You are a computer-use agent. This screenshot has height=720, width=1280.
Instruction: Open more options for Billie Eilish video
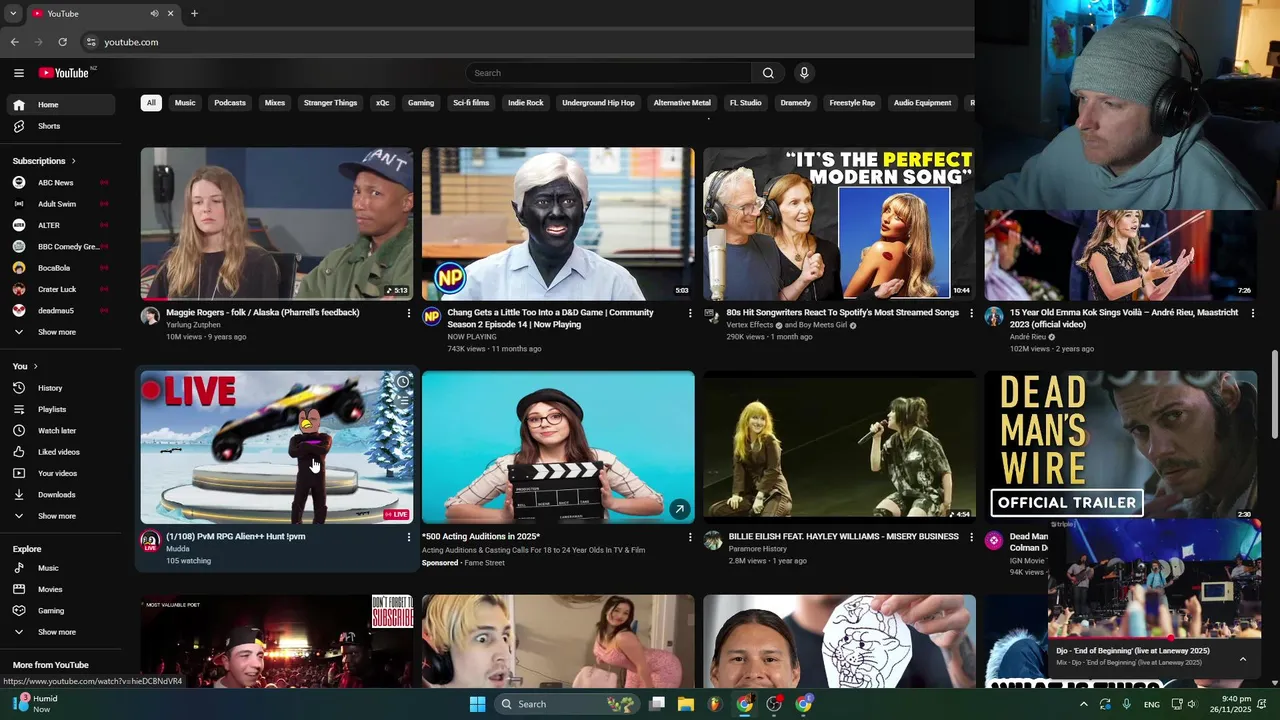tap(971, 537)
